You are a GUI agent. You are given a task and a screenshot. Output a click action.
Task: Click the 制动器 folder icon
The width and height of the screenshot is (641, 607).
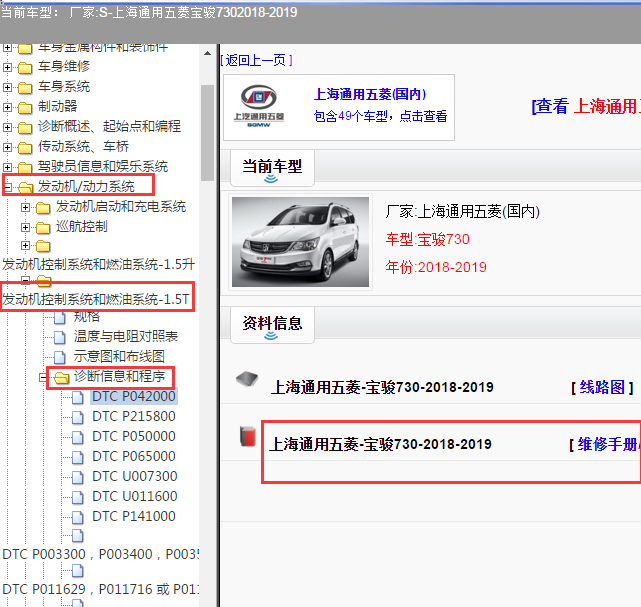25,108
